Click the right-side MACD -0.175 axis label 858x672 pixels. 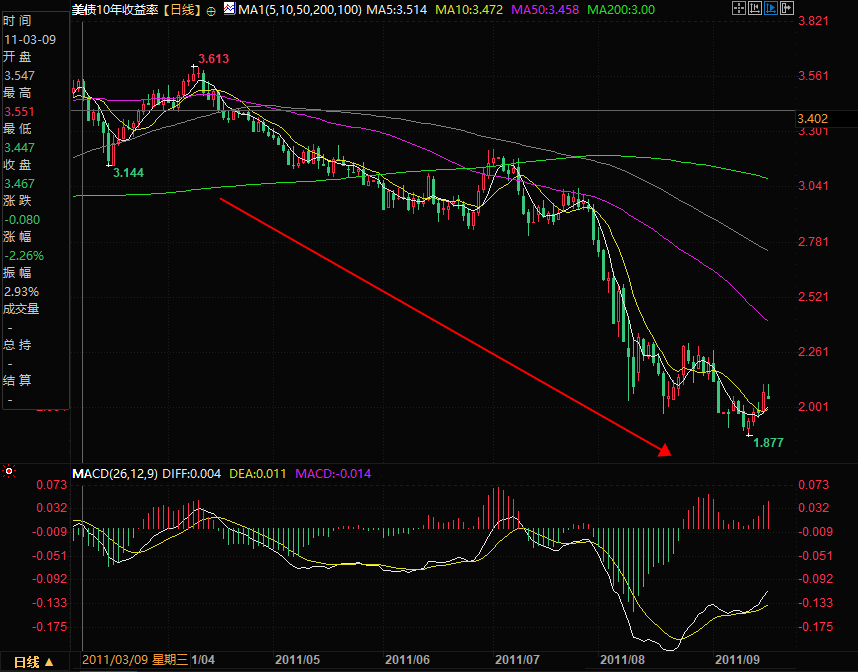tap(814, 627)
